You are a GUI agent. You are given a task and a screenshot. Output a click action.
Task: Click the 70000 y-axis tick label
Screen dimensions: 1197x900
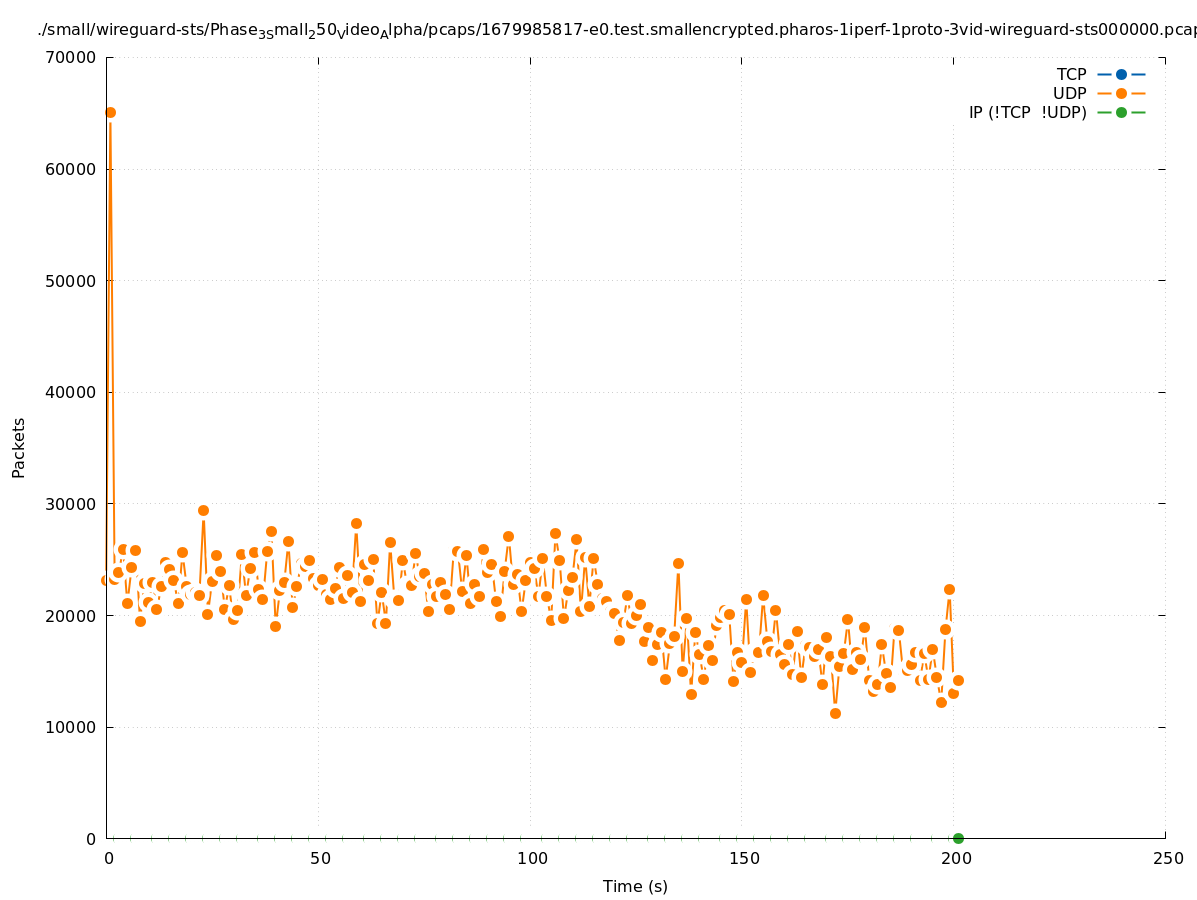[x=70, y=57]
